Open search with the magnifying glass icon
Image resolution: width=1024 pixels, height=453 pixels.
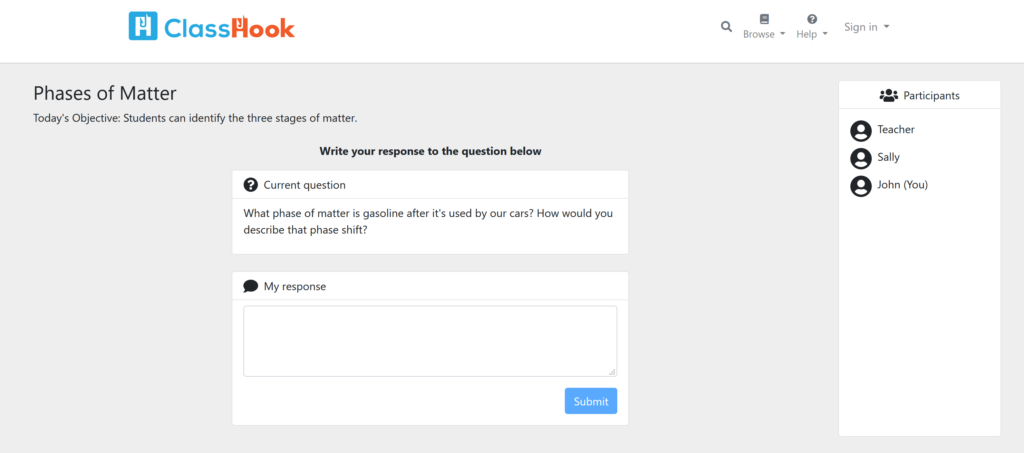coord(726,27)
